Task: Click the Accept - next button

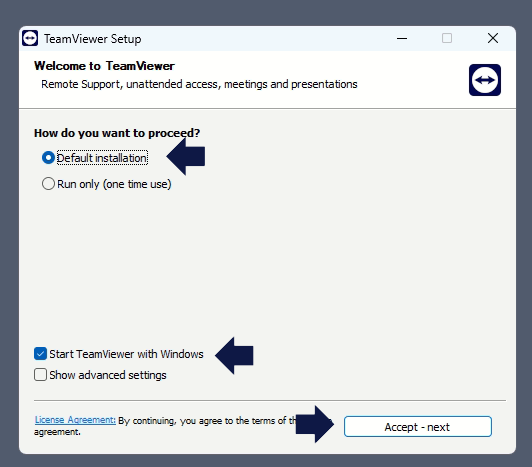Action: click(418, 427)
